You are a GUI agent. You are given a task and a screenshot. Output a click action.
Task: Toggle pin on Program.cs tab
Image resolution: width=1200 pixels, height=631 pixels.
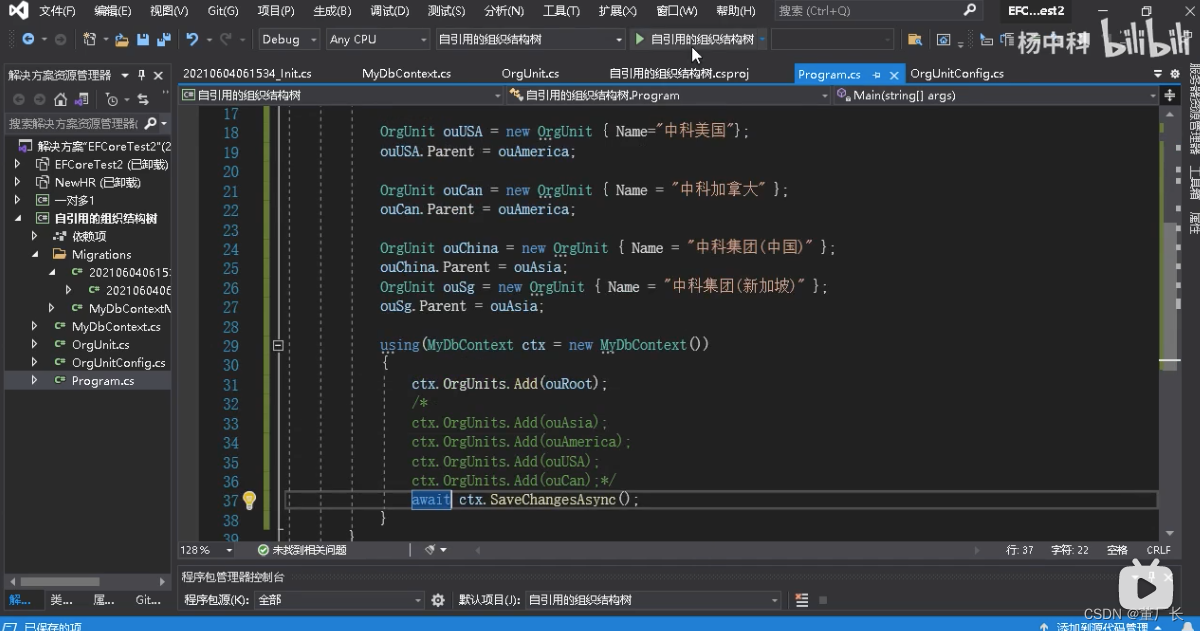coord(876,75)
